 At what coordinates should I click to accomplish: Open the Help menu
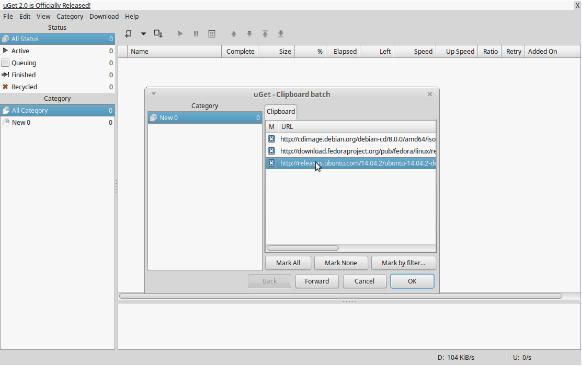(x=132, y=17)
